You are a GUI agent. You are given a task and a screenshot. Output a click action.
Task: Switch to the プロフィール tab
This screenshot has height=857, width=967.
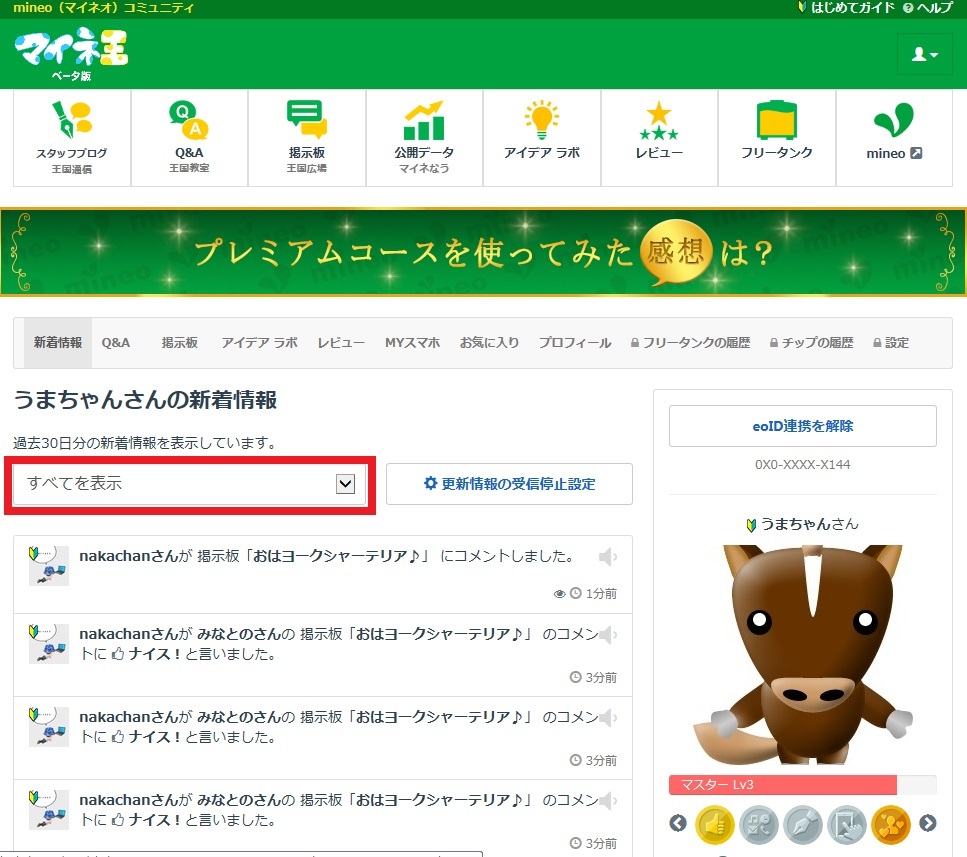click(574, 343)
